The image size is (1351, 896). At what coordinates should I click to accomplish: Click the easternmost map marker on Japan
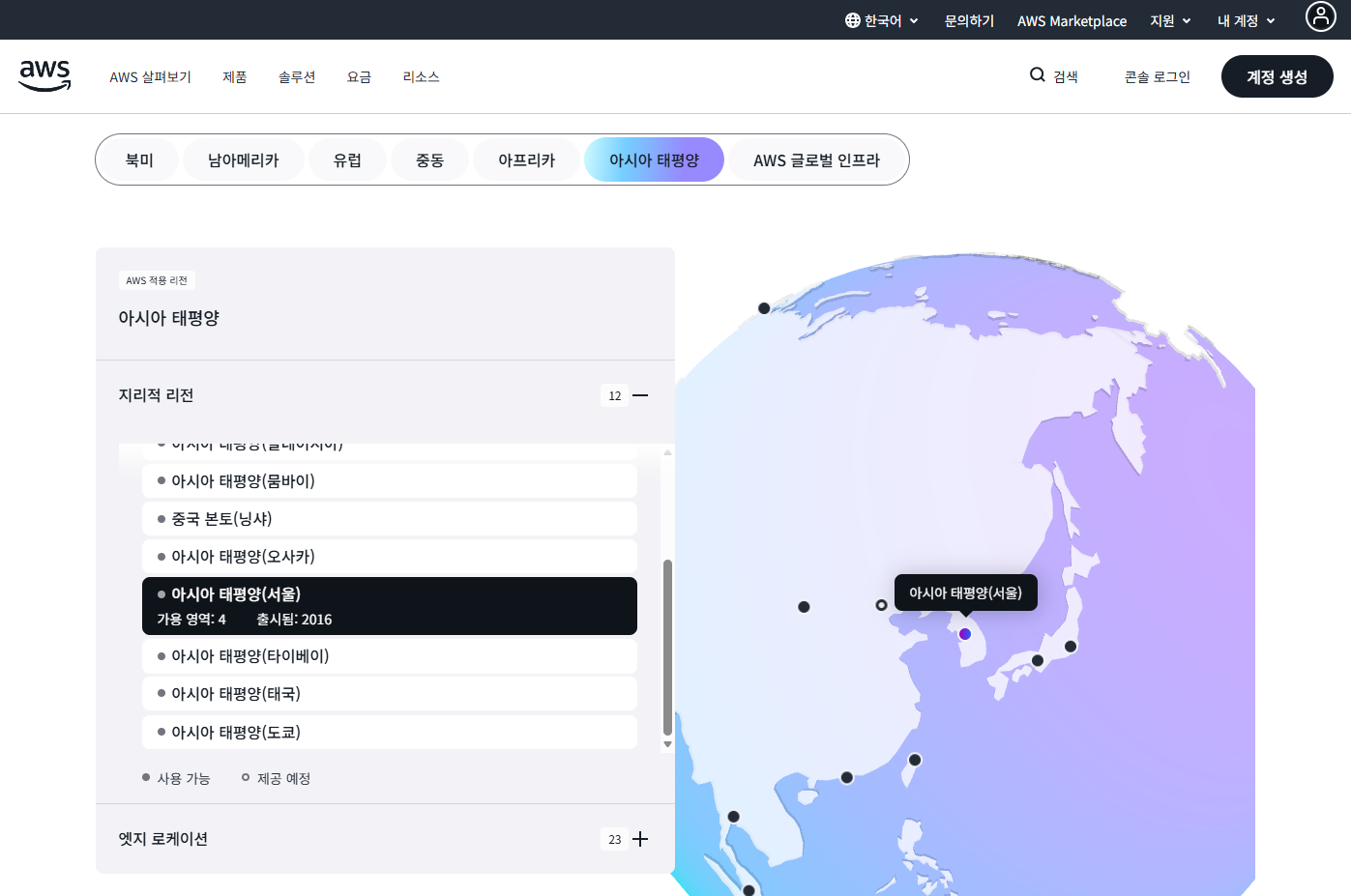[x=1071, y=647]
